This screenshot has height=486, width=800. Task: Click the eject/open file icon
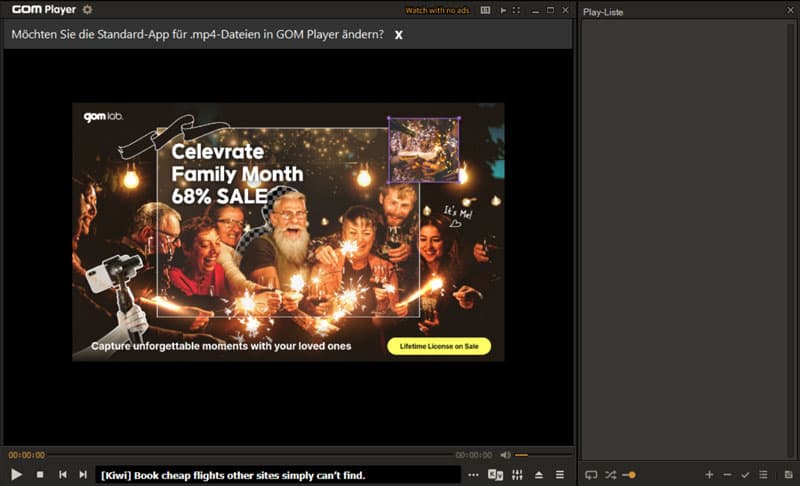[x=539, y=475]
